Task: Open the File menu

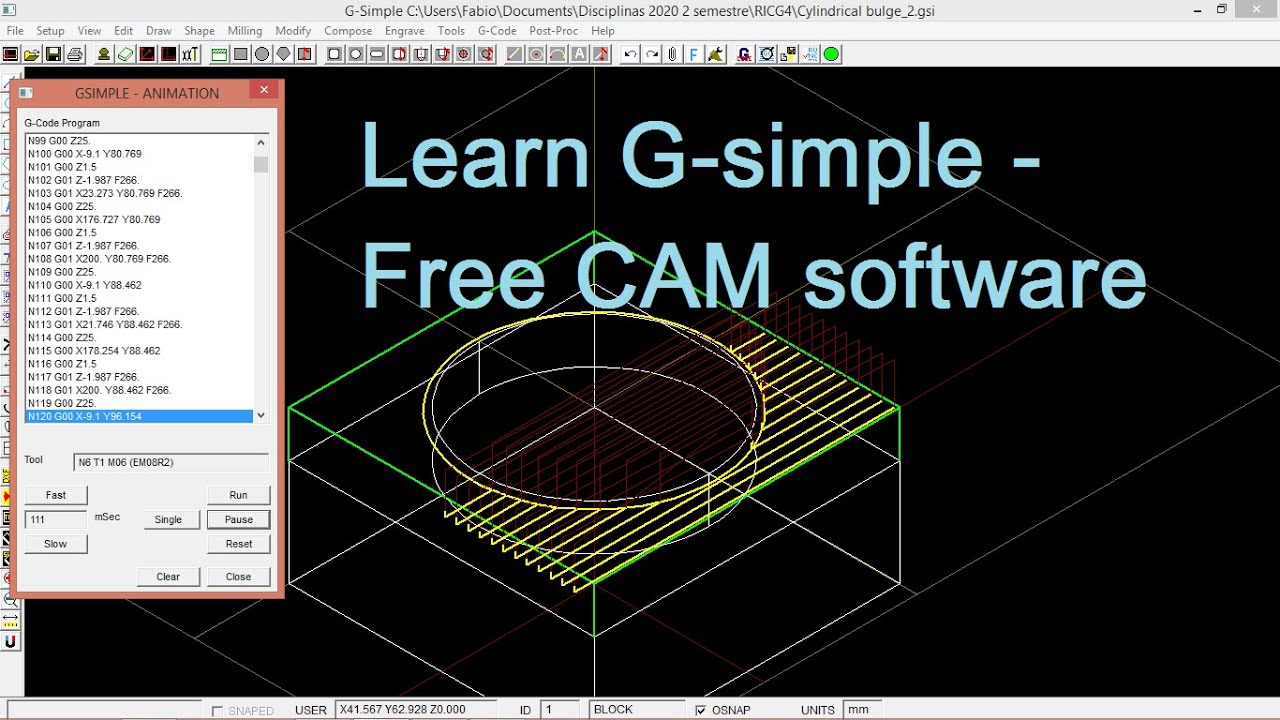Action: (x=15, y=31)
